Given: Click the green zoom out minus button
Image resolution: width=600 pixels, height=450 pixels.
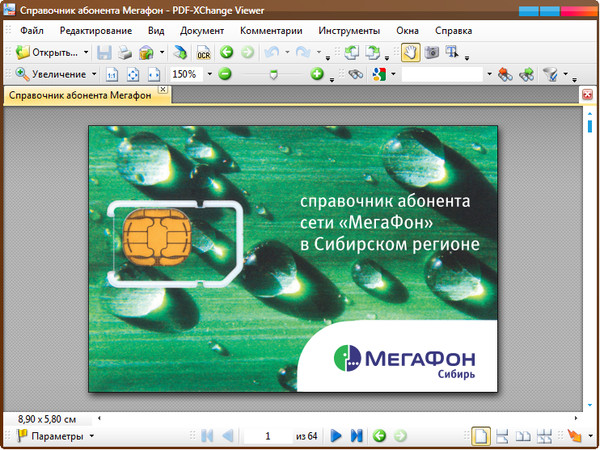Looking at the screenshot, I should 225,74.
